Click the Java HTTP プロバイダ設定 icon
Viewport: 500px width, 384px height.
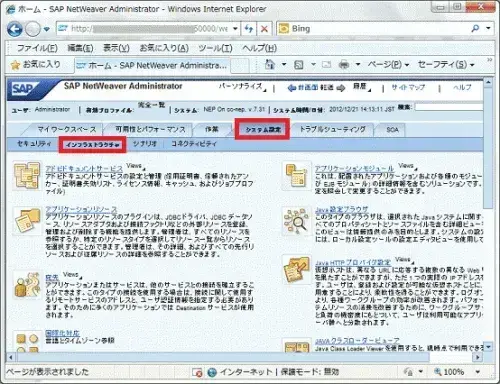tap(296, 270)
